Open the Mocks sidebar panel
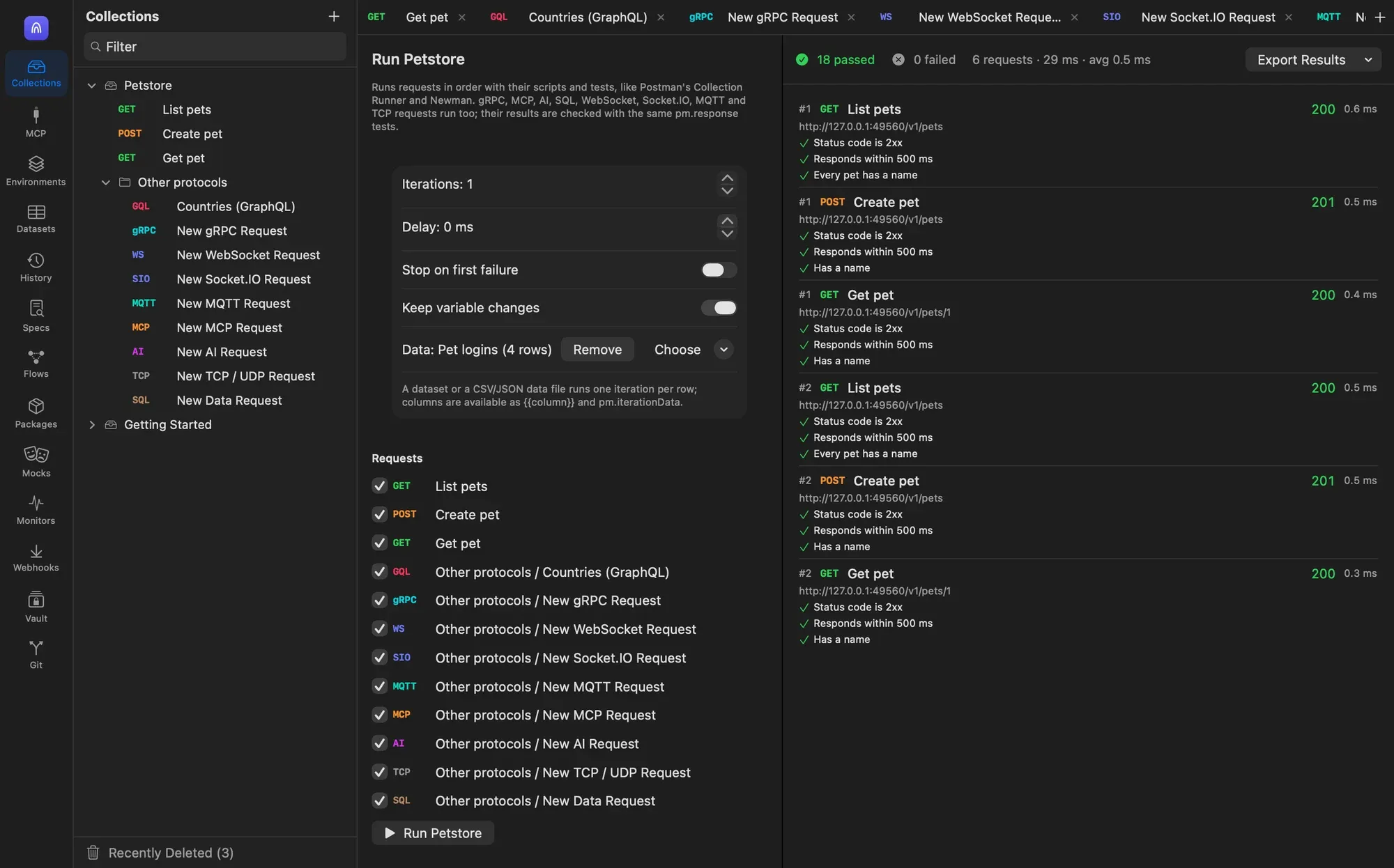This screenshot has width=1394, height=868. tap(36, 462)
